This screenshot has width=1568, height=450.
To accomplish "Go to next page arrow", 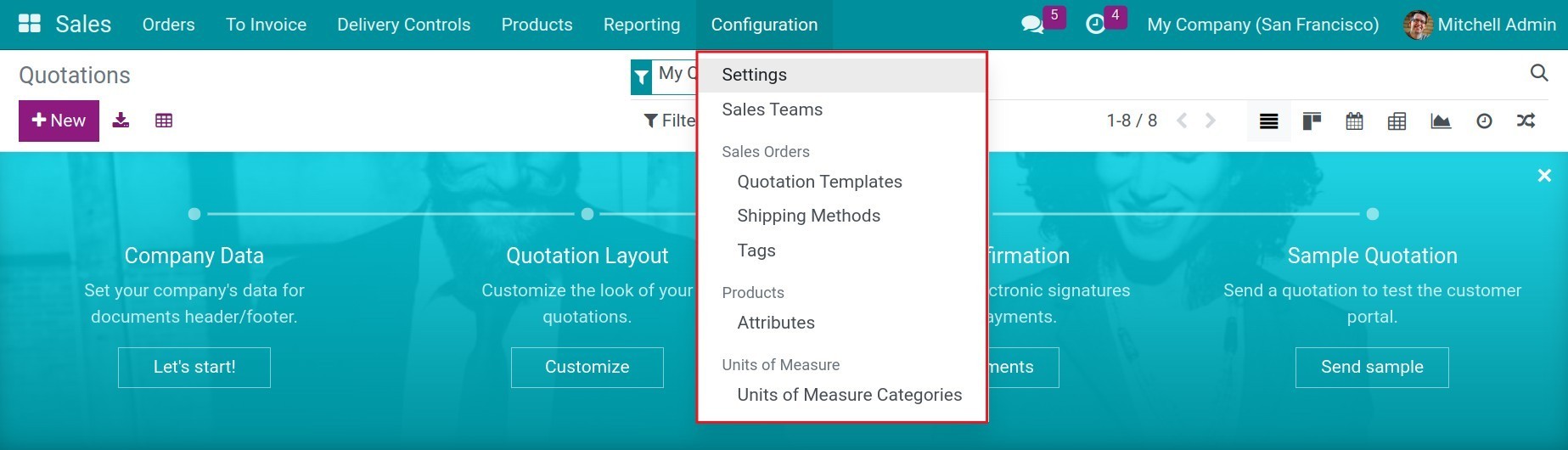I will click(x=1211, y=121).
